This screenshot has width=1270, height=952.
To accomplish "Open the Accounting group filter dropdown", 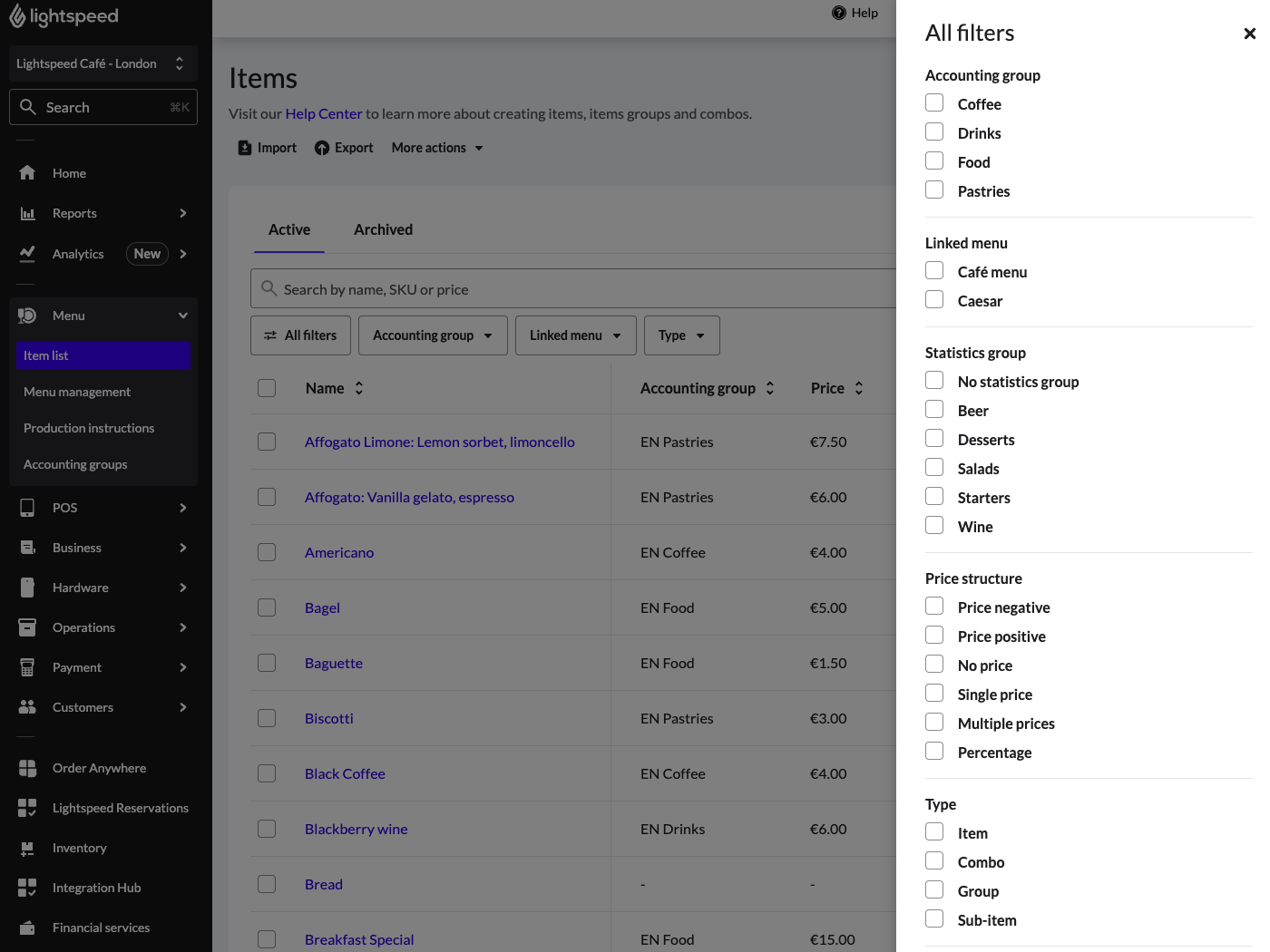I will (x=433, y=335).
